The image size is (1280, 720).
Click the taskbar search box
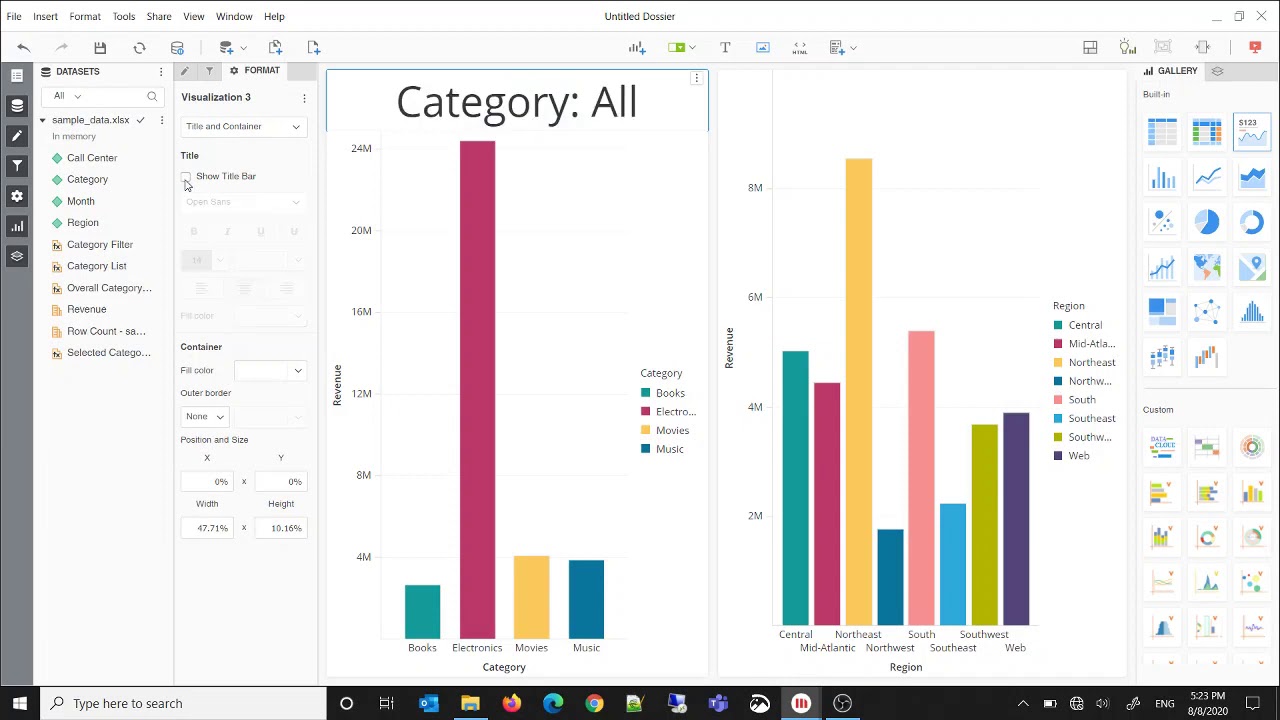(183, 703)
